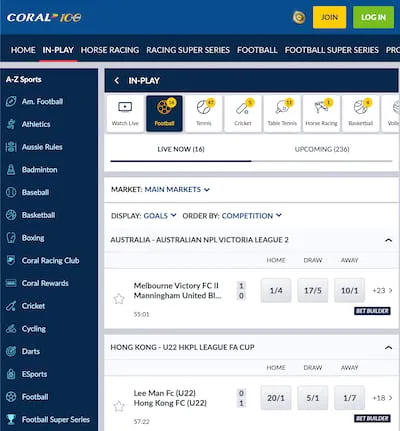400x431 pixels.
Task: Bet on away odds 1/7
Action: click(349, 398)
